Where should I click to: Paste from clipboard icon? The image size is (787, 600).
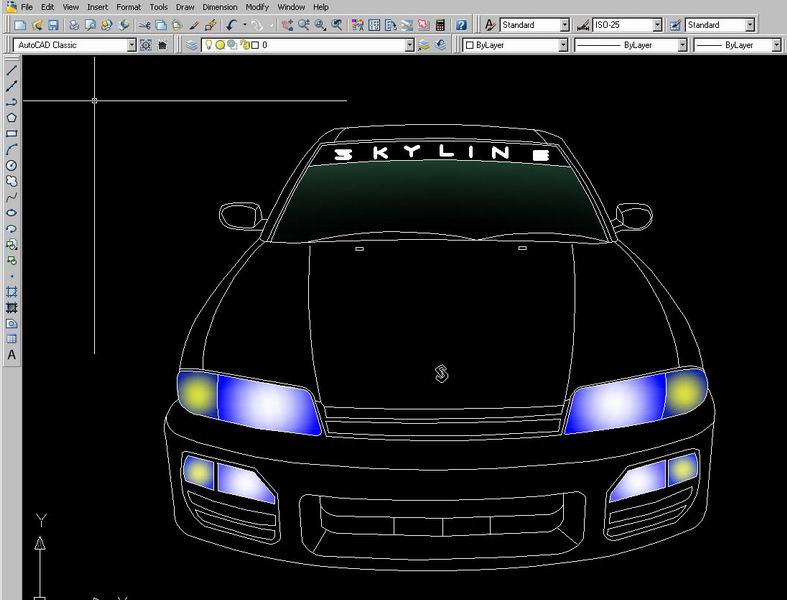pyautogui.click(x=177, y=25)
